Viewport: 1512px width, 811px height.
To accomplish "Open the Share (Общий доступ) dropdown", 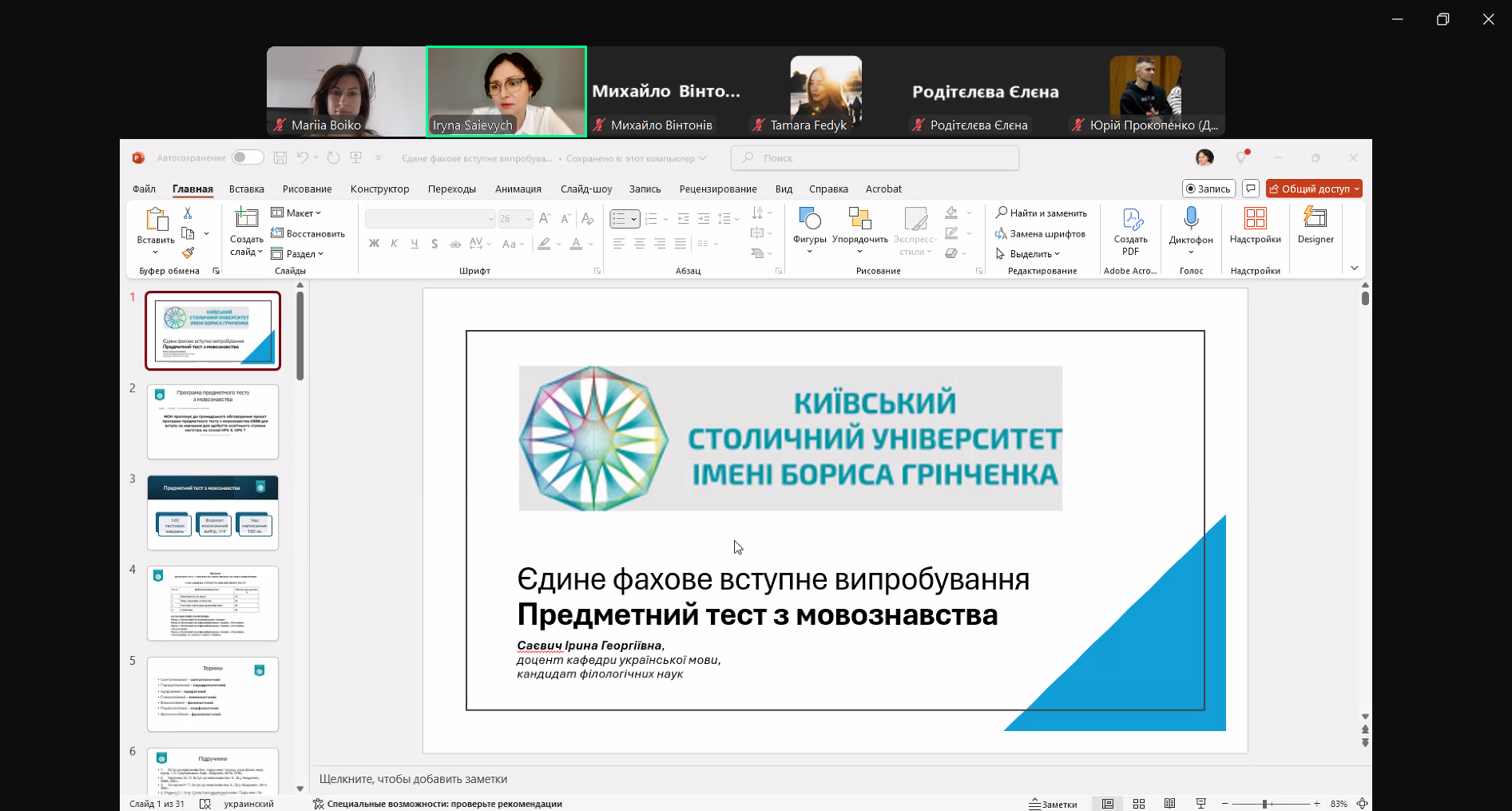I will [1314, 189].
